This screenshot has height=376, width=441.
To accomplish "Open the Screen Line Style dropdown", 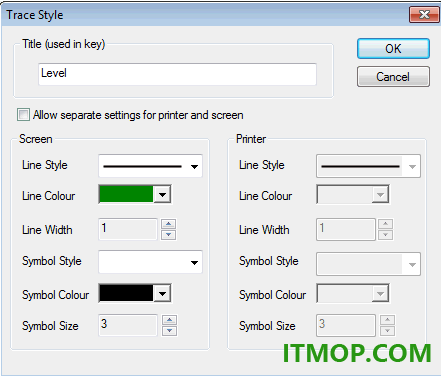I will [x=150, y=166].
